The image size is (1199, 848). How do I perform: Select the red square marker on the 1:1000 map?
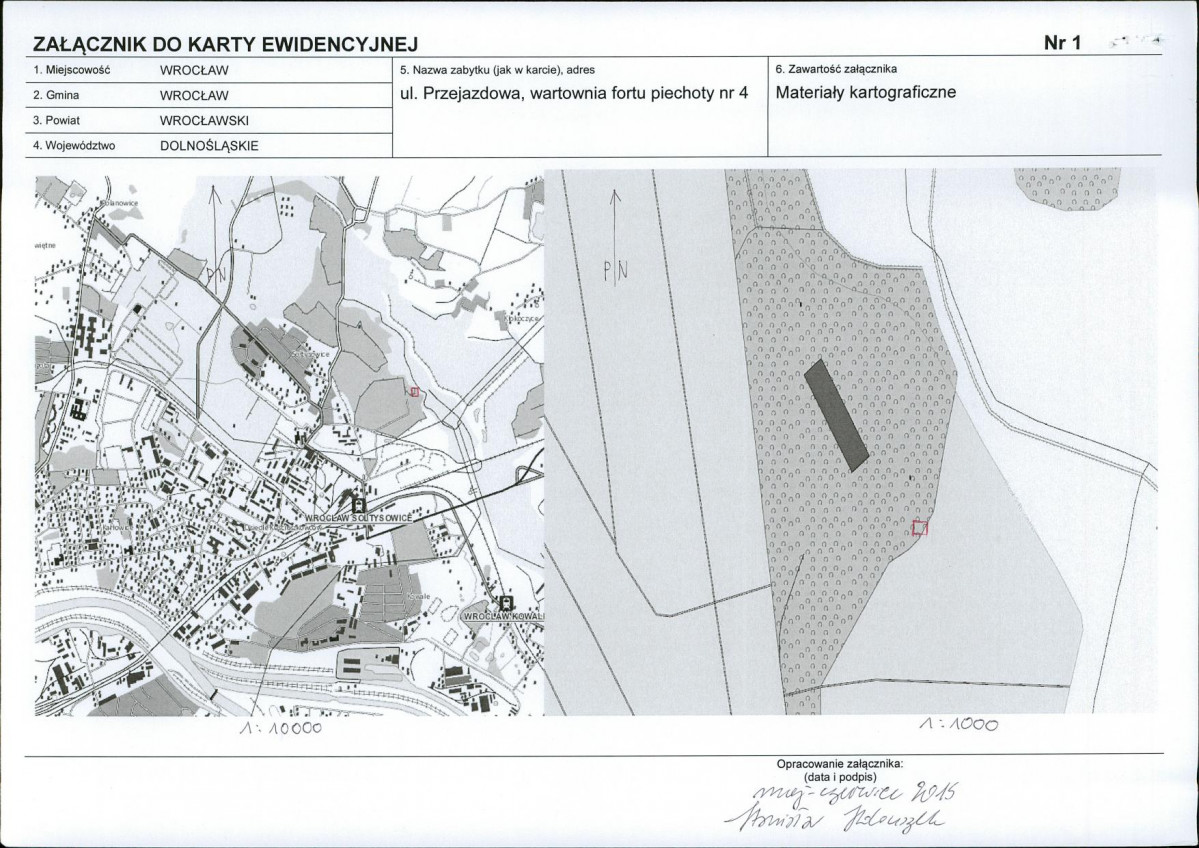pyautogui.click(x=920, y=529)
